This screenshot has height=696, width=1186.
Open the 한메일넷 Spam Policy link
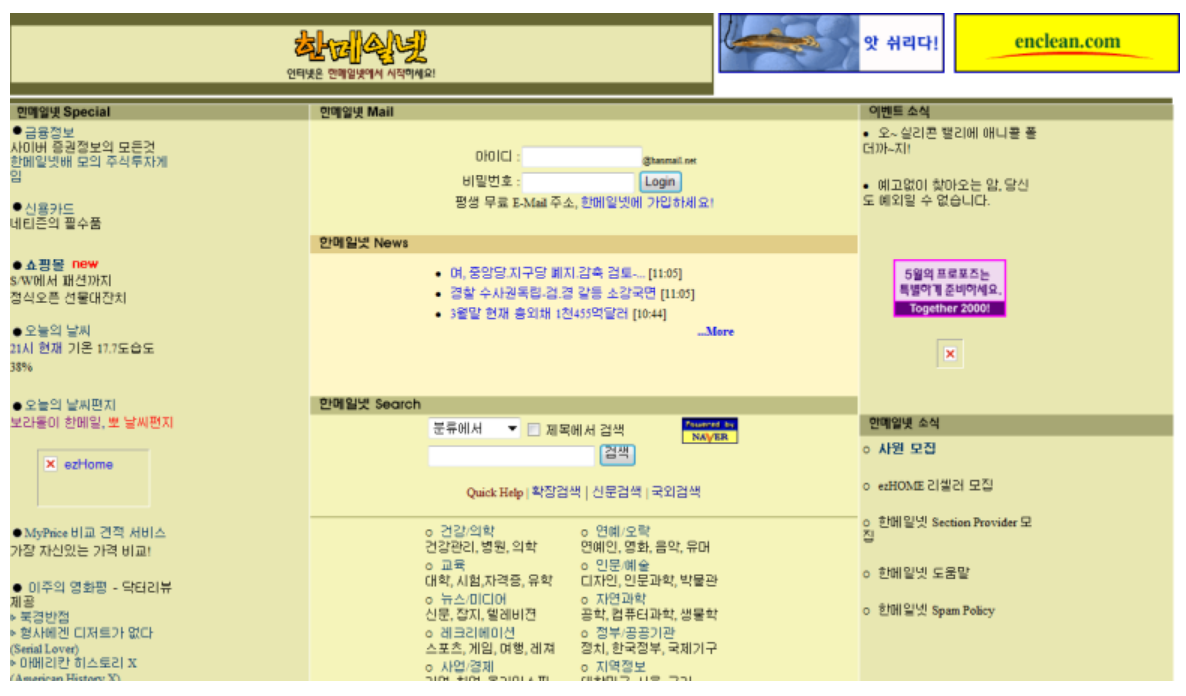point(936,611)
